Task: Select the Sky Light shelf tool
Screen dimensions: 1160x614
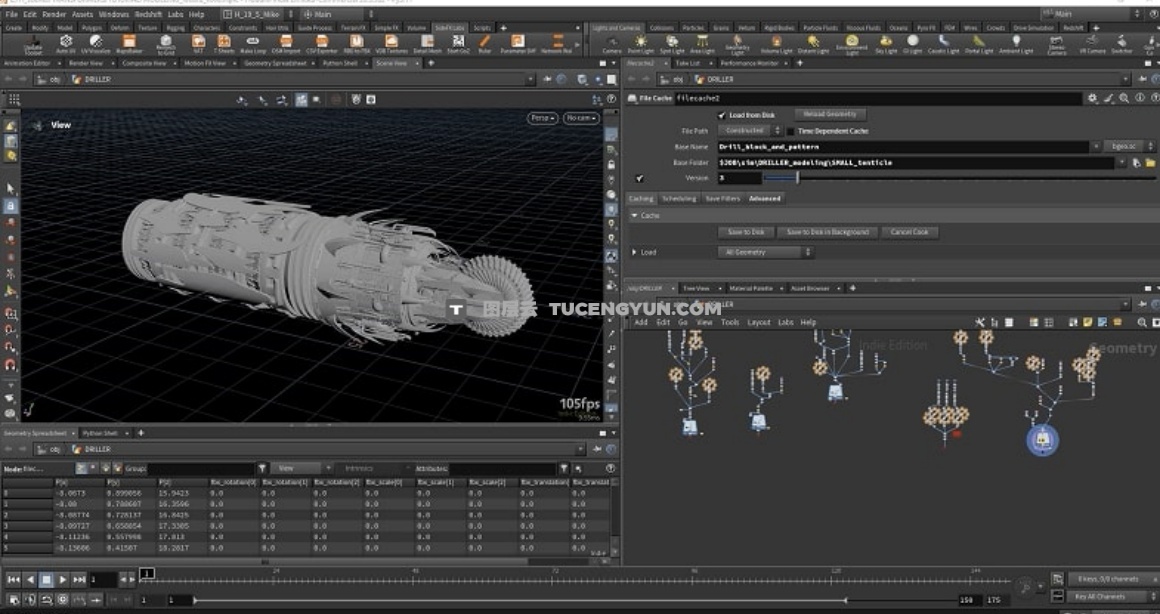Action: pos(886,43)
